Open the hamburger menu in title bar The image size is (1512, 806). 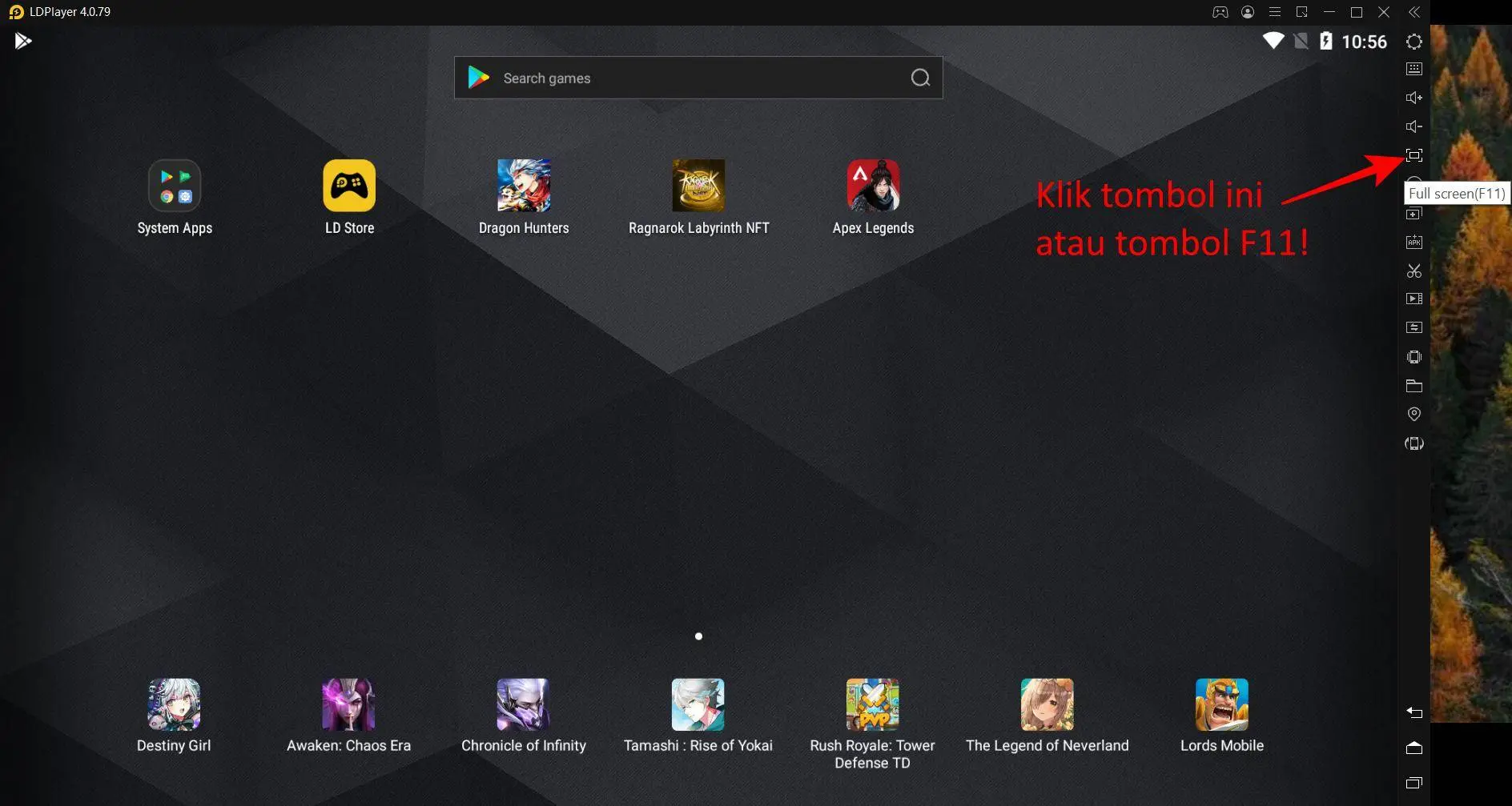click(x=1275, y=12)
